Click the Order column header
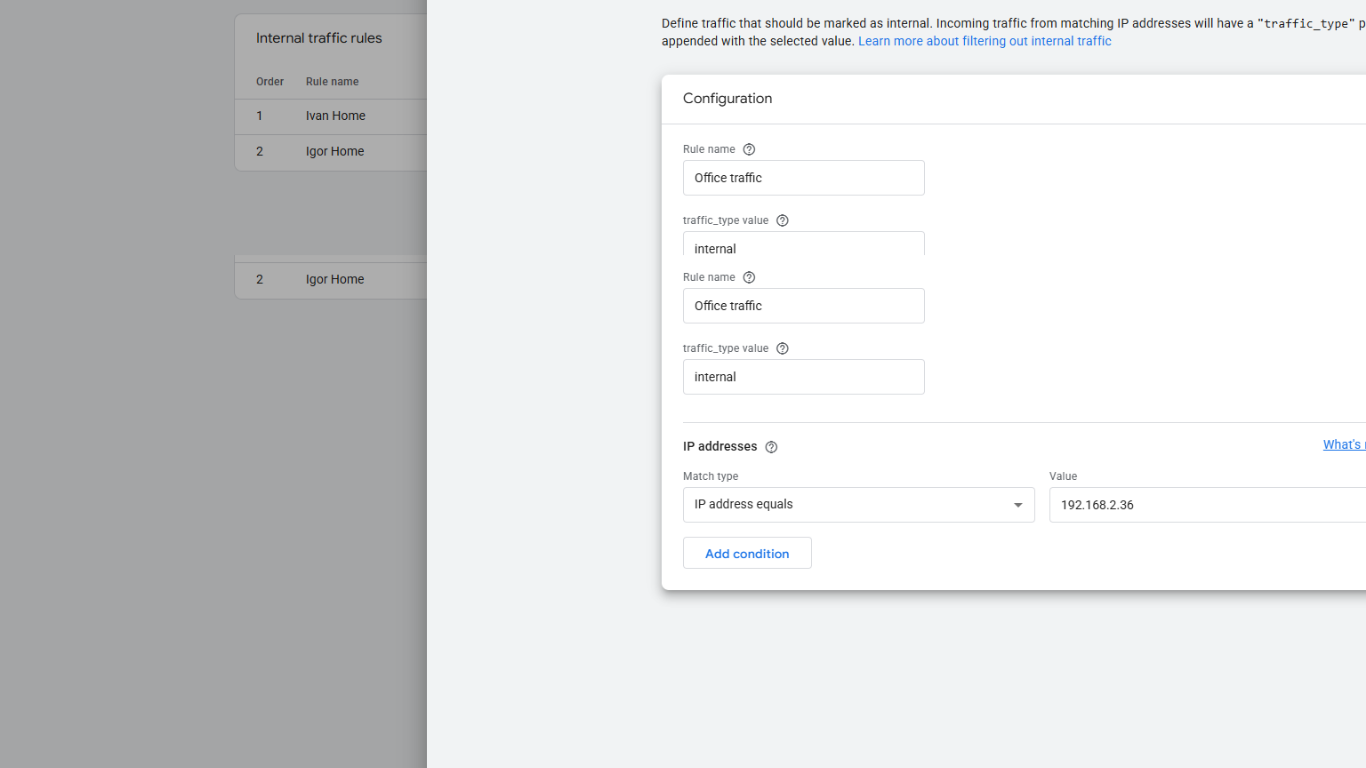The height and width of the screenshot is (768, 1366). [269, 81]
